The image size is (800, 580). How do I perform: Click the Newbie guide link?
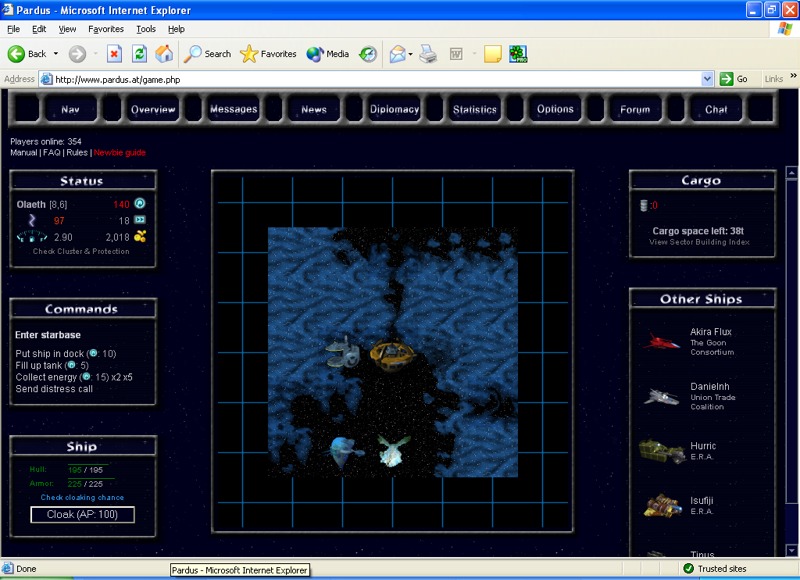pos(119,153)
